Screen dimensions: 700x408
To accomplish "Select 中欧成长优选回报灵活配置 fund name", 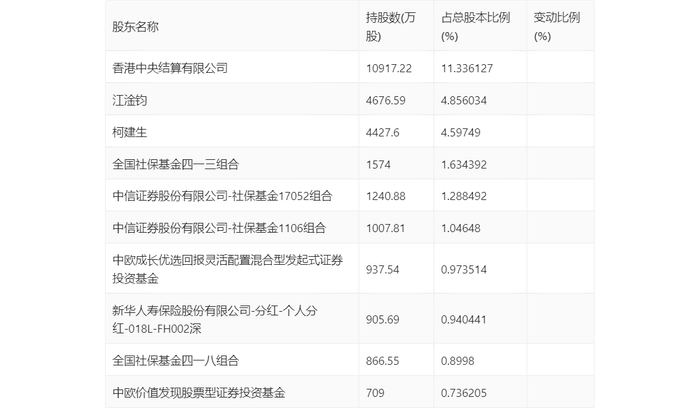I will pos(228,269).
